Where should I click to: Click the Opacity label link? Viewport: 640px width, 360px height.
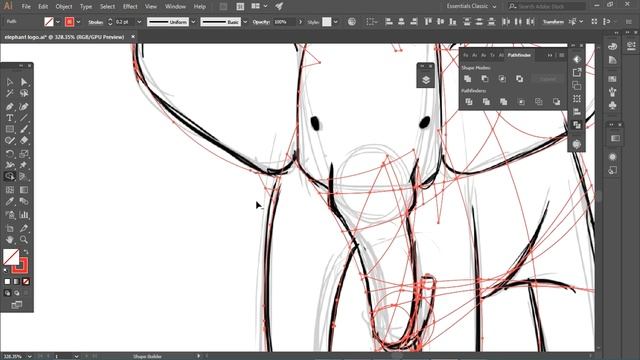click(261, 22)
